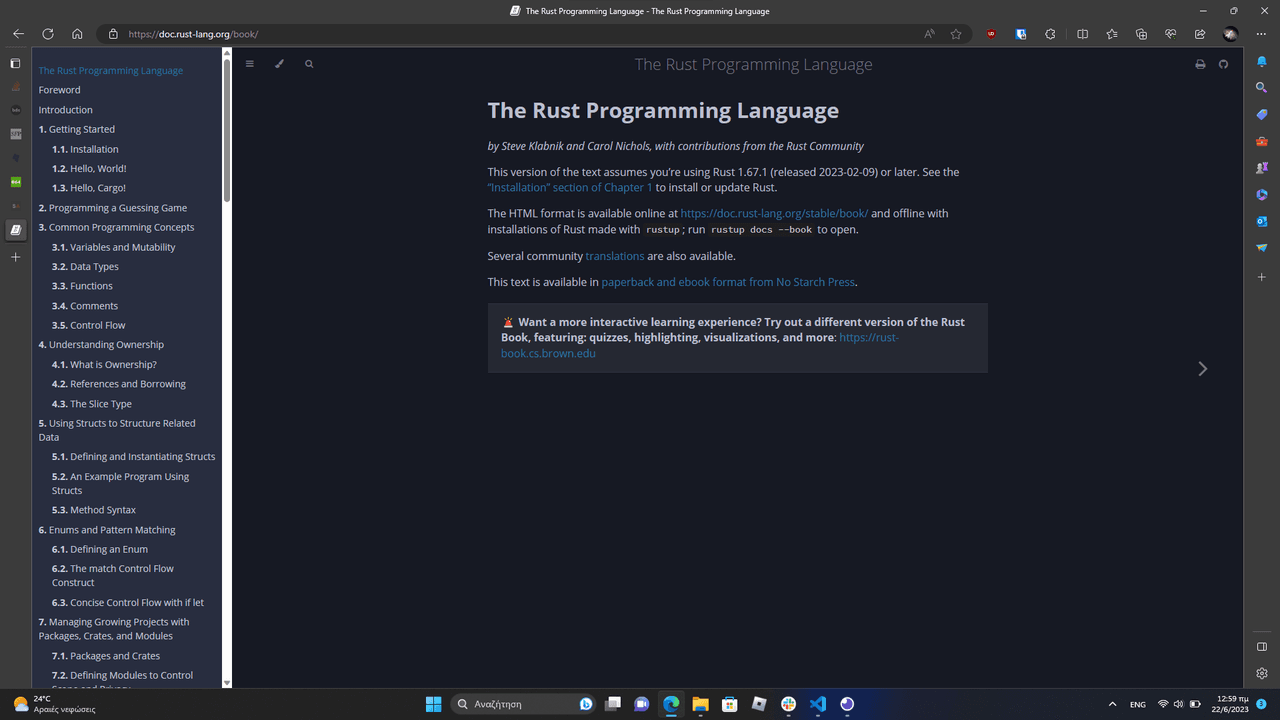
Task: Open the theme picker paintbrush icon
Action: [x=279, y=64]
